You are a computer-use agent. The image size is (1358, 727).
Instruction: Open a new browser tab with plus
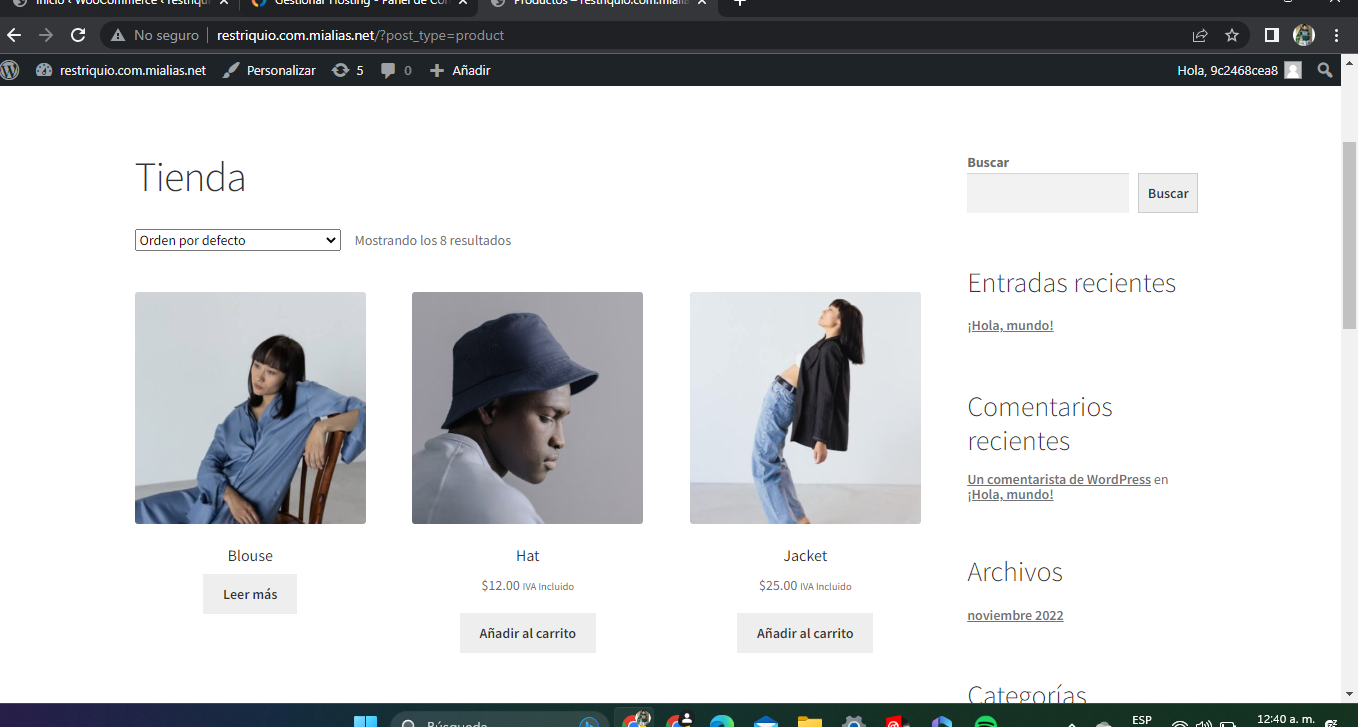(740, 3)
